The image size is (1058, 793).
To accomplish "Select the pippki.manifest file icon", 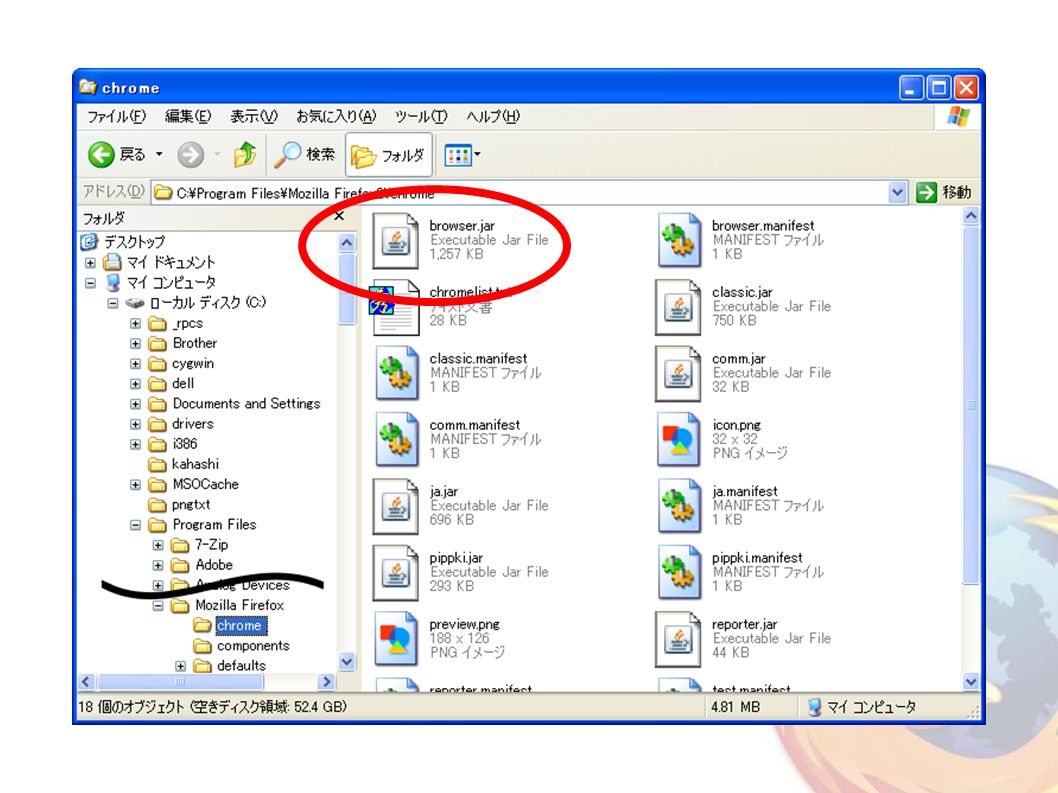I will (x=678, y=572).
